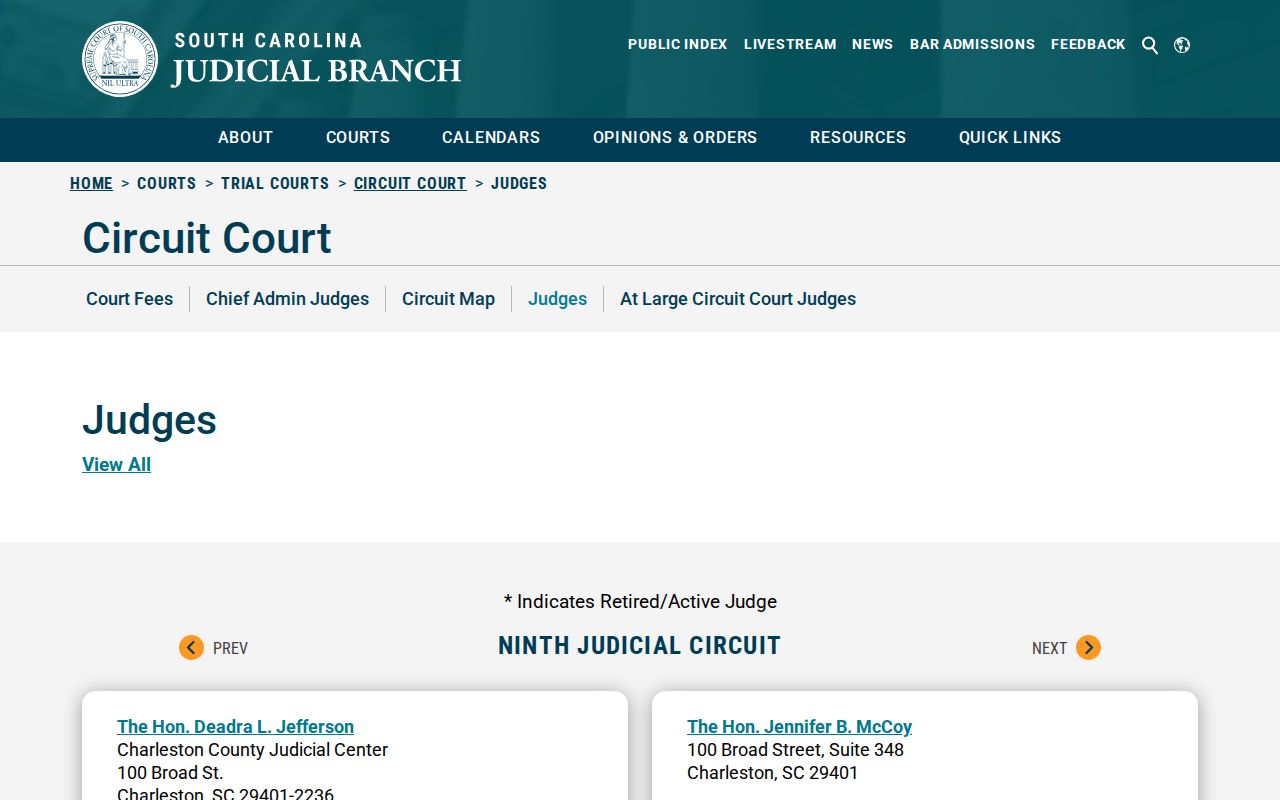Switch to the Court Fees tab

[x=130, y=299]
